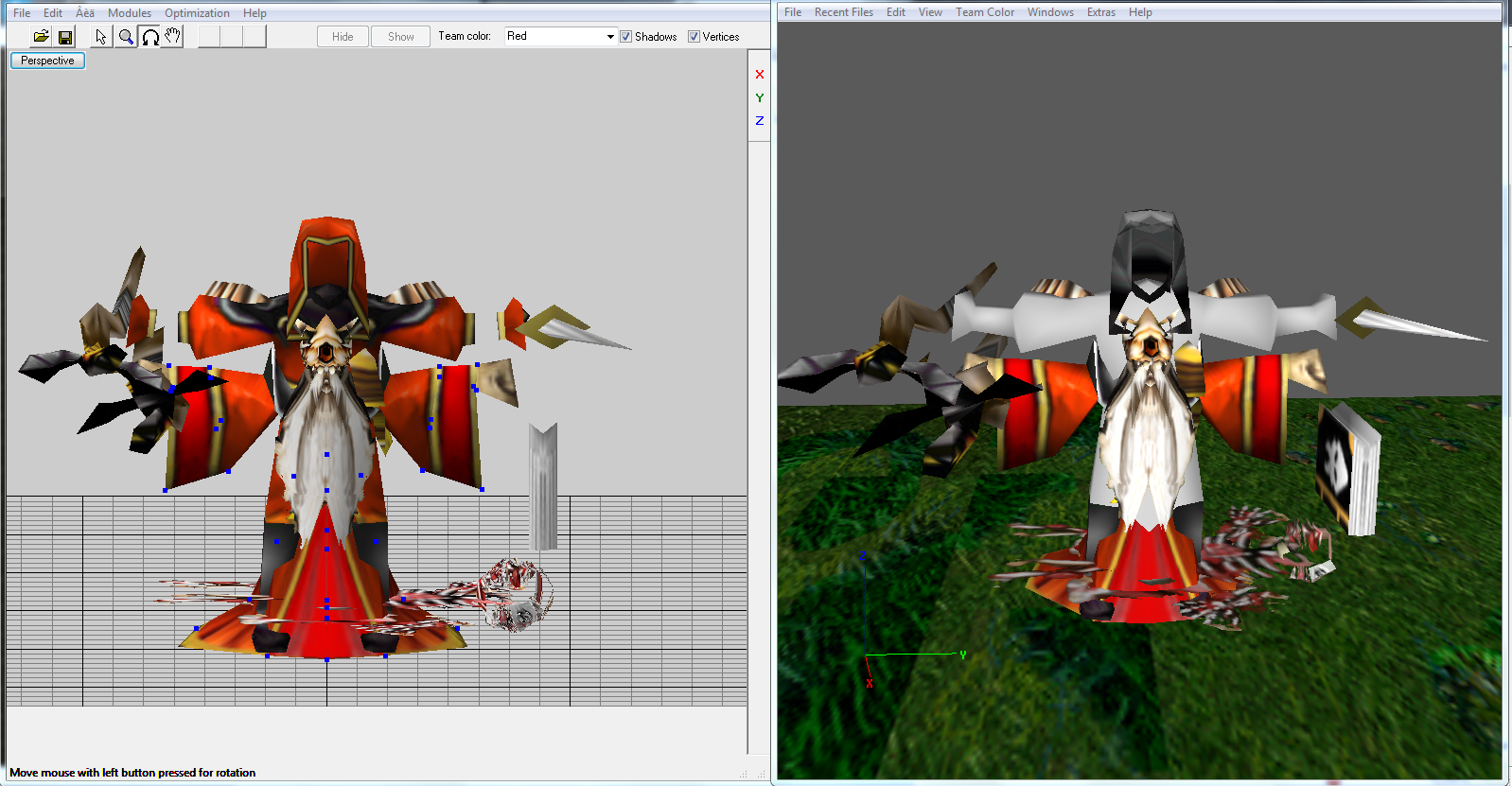Open the Extras menu
This screenshot has height=786, width=1512.
1101,12
